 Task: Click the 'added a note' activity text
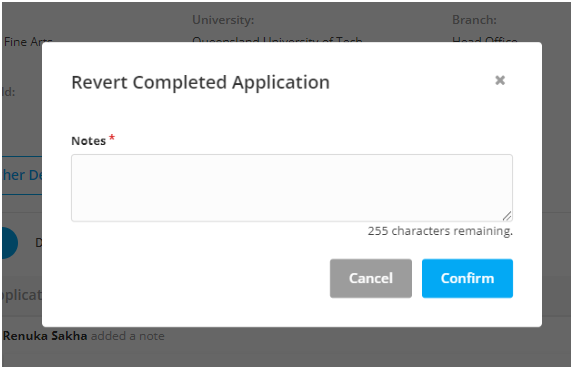pos(127,336)
